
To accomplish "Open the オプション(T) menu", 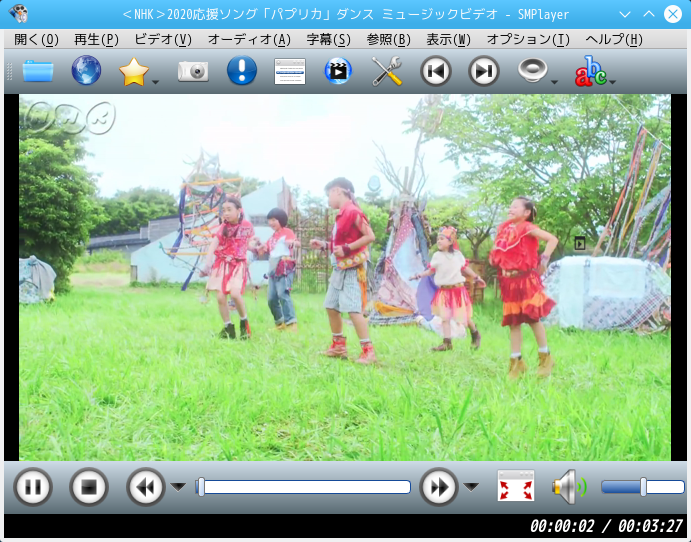I will point(528,40).
